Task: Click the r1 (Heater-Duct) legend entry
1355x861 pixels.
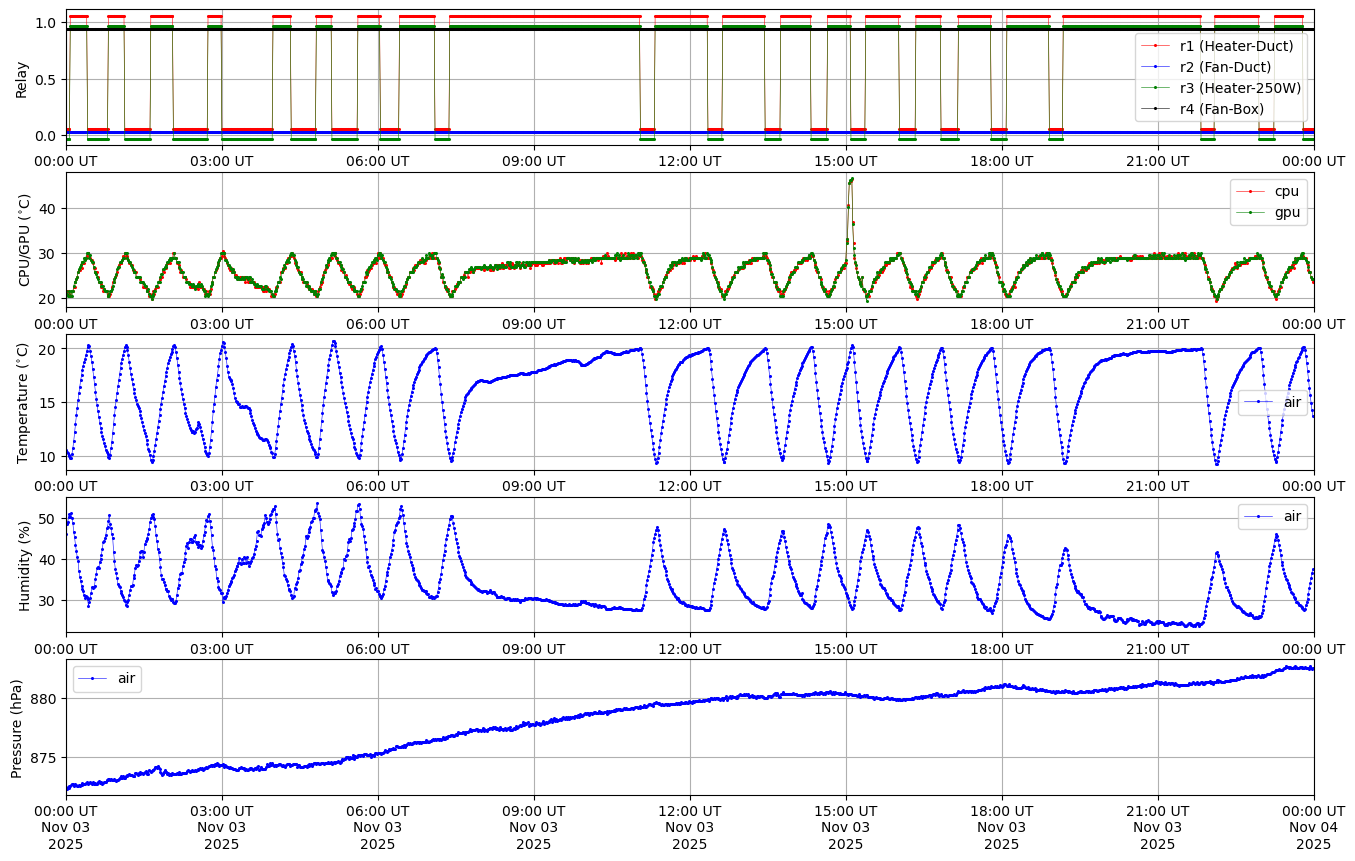Action: point(1236,46)
